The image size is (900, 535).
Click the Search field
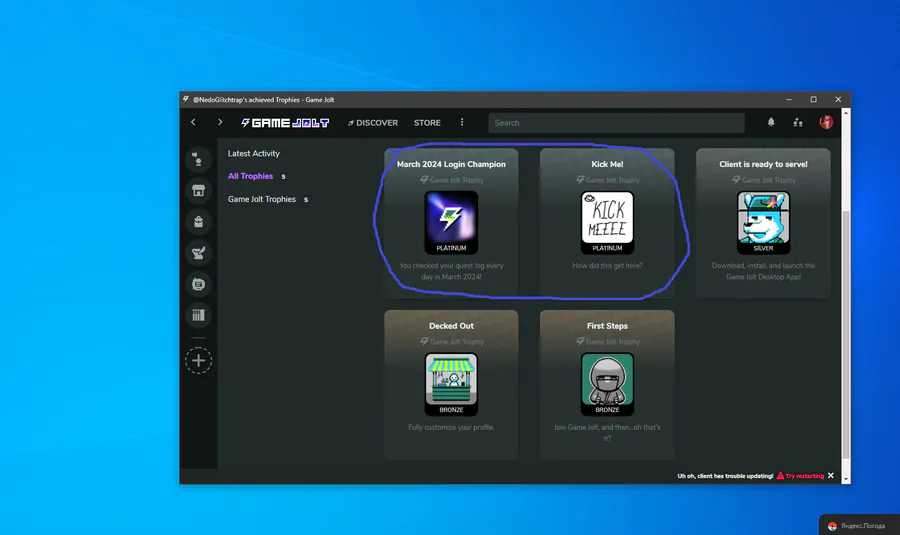coord(616,123)
